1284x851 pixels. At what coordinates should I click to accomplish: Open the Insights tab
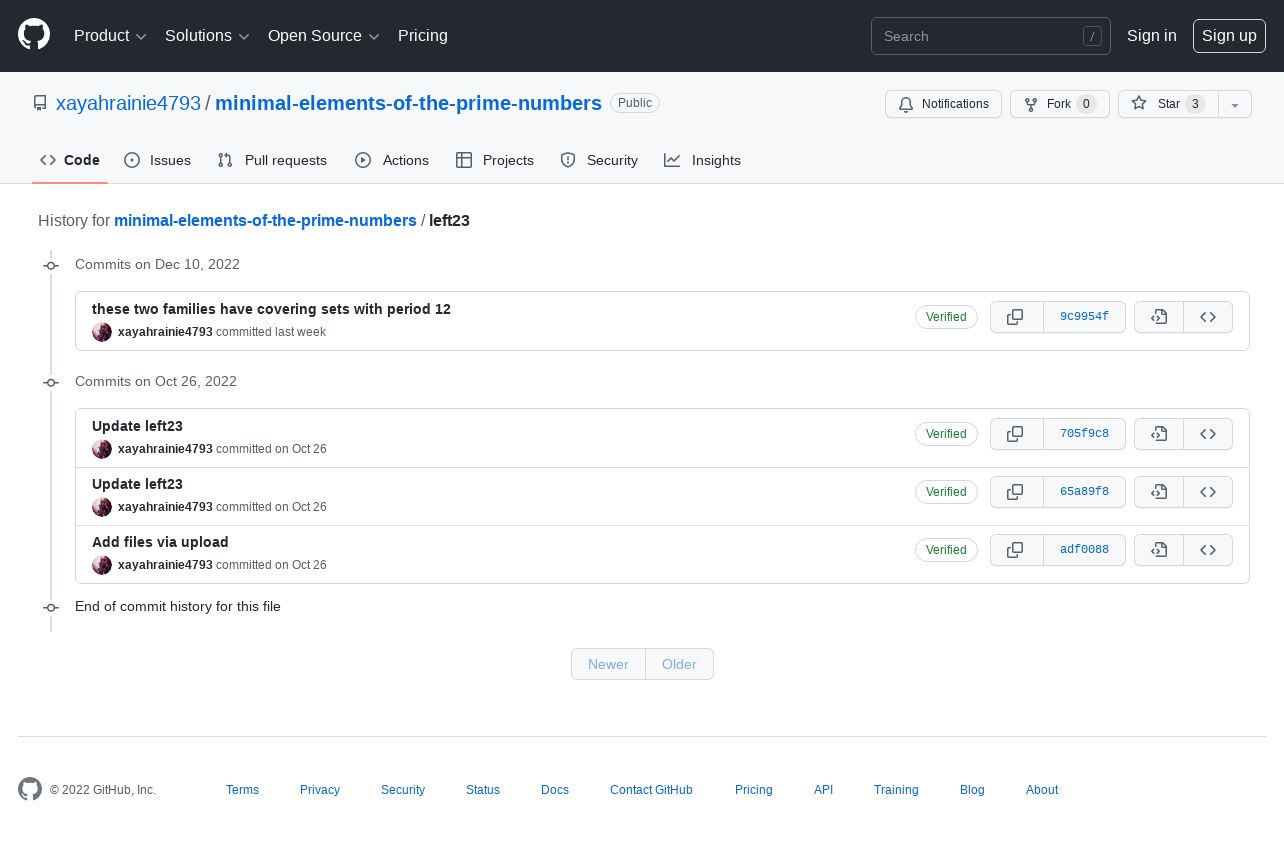tap(703, 160)
